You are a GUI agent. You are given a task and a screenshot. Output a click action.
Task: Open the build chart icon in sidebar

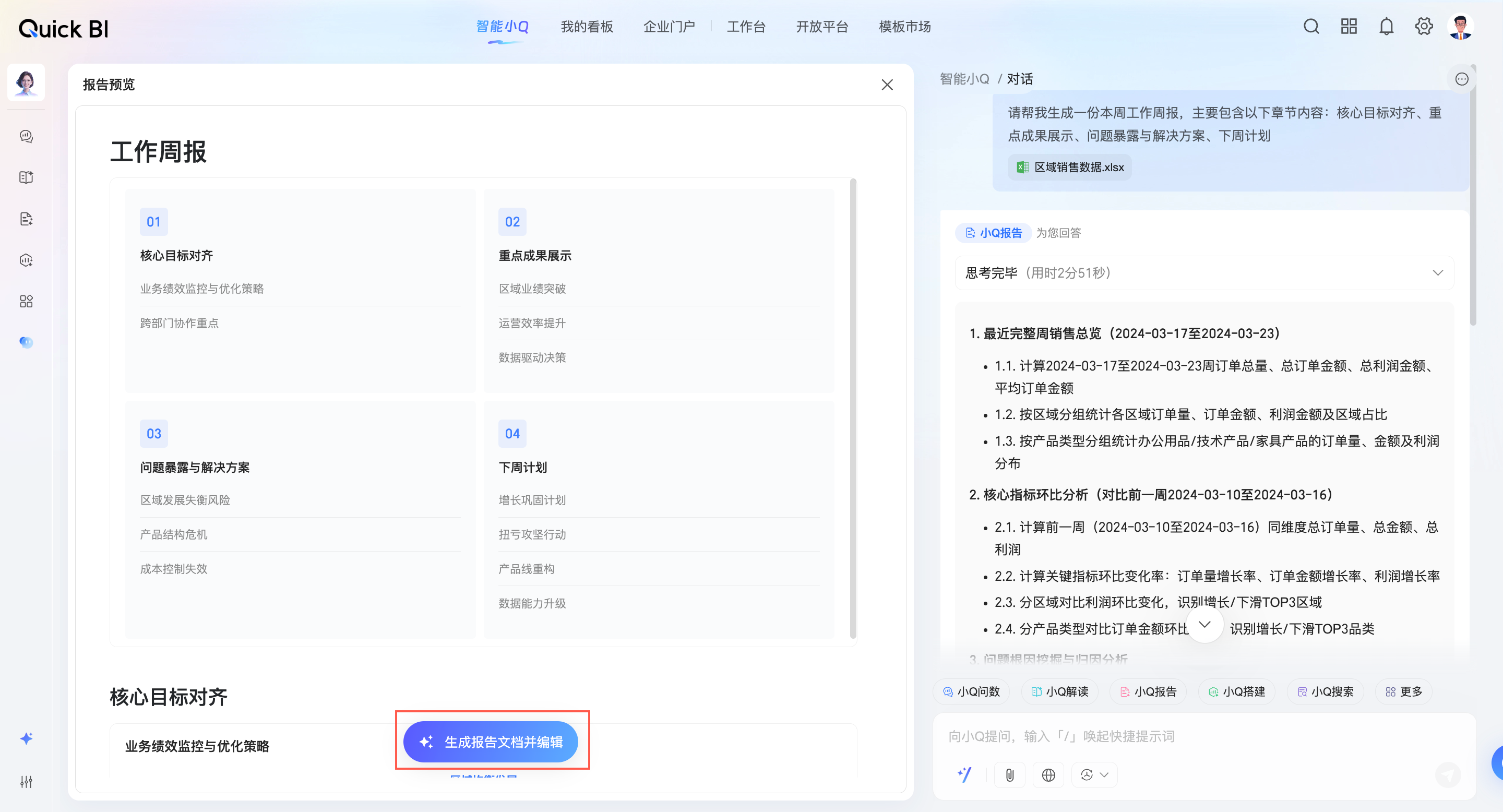(x=26, y=260)
